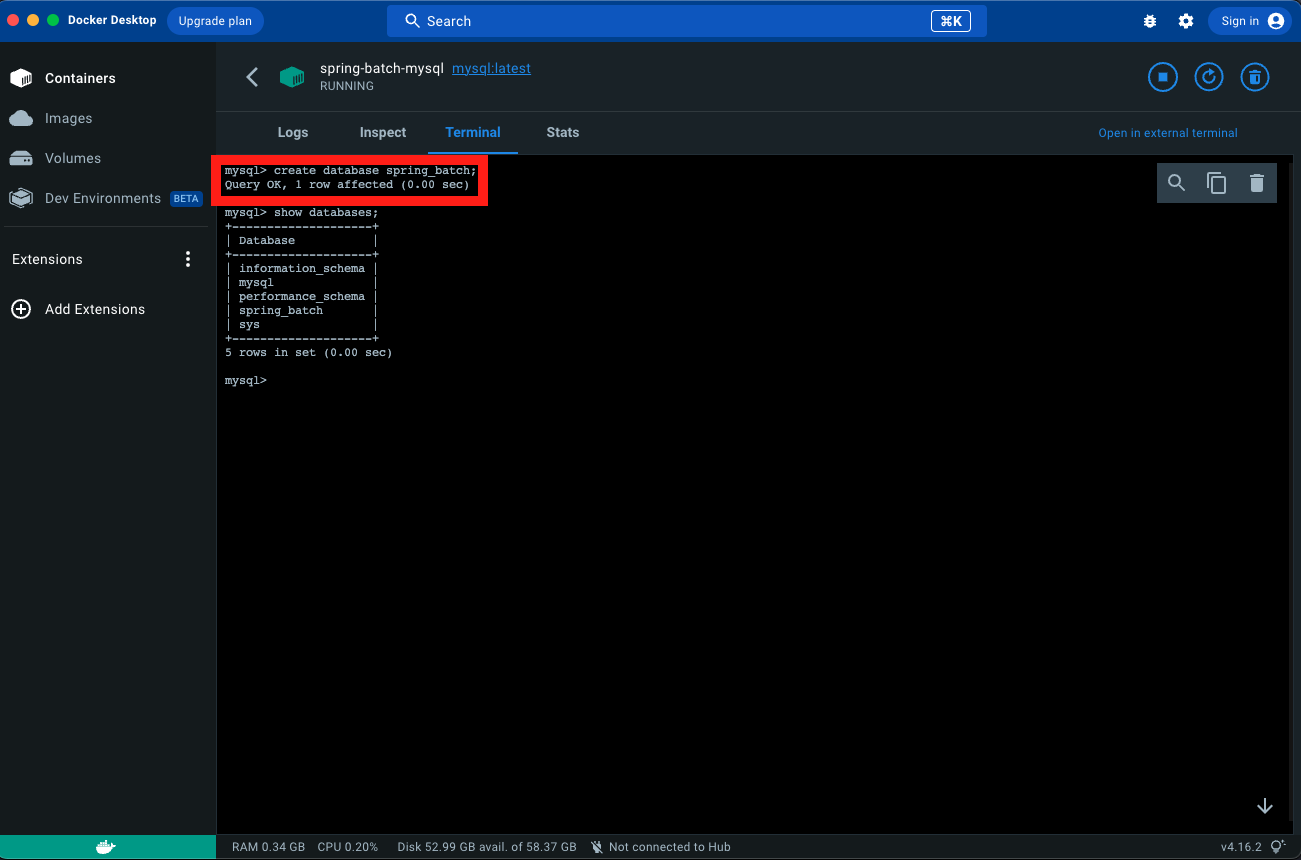
Task: Click the teal container icon
Action: pos(292,77)
